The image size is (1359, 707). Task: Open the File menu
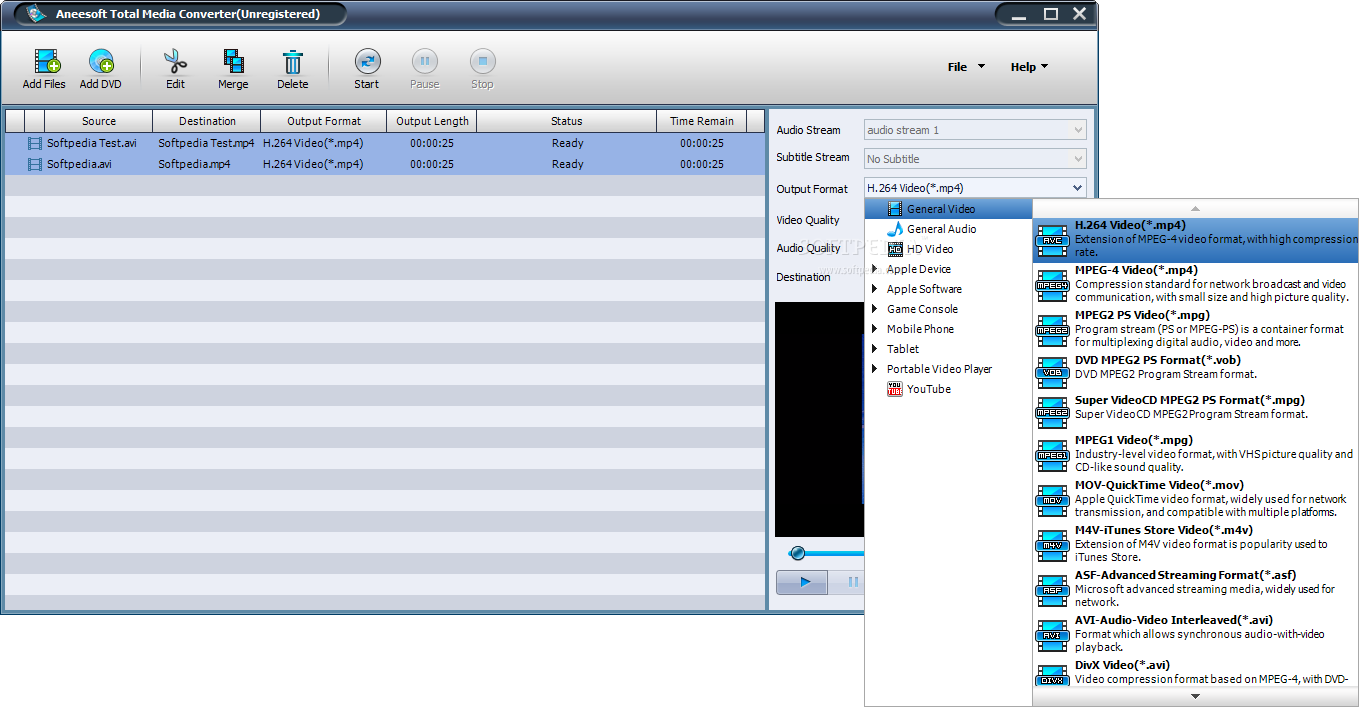pos(966,67)
